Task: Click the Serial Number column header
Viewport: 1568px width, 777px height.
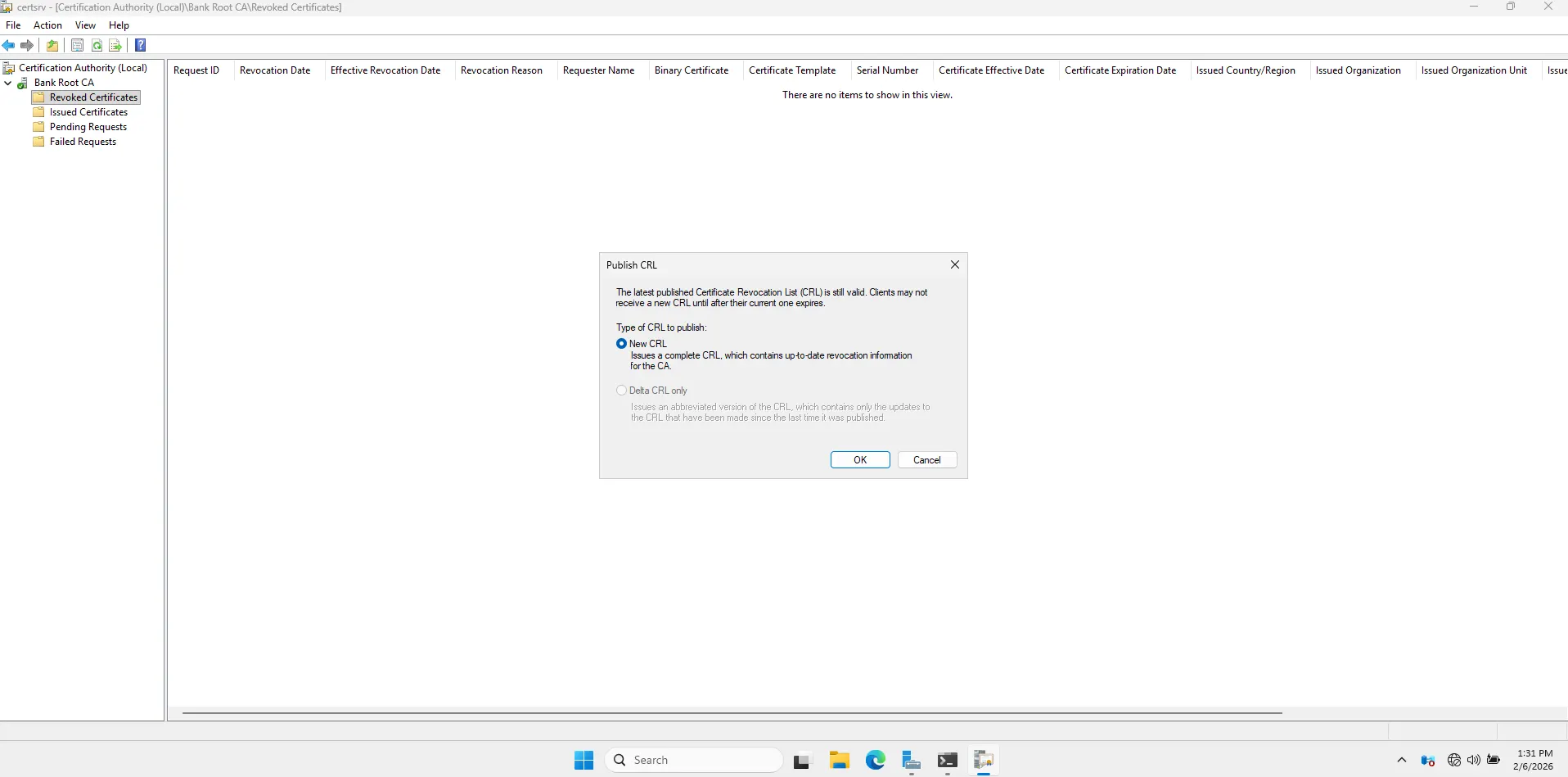Action: [x=892, y=70]
